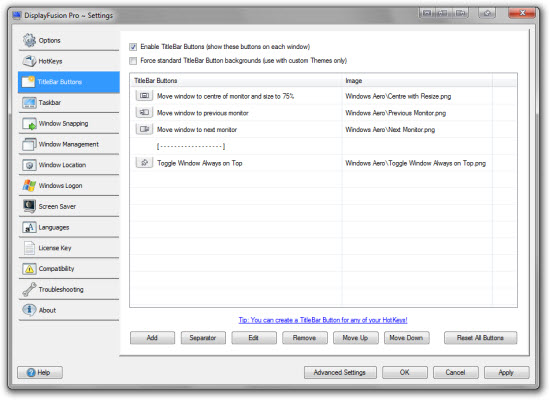The image size is (550, 400).
Task: Click 'Windows Aero\Previous Monitor.png' cell
Action: 396,113
